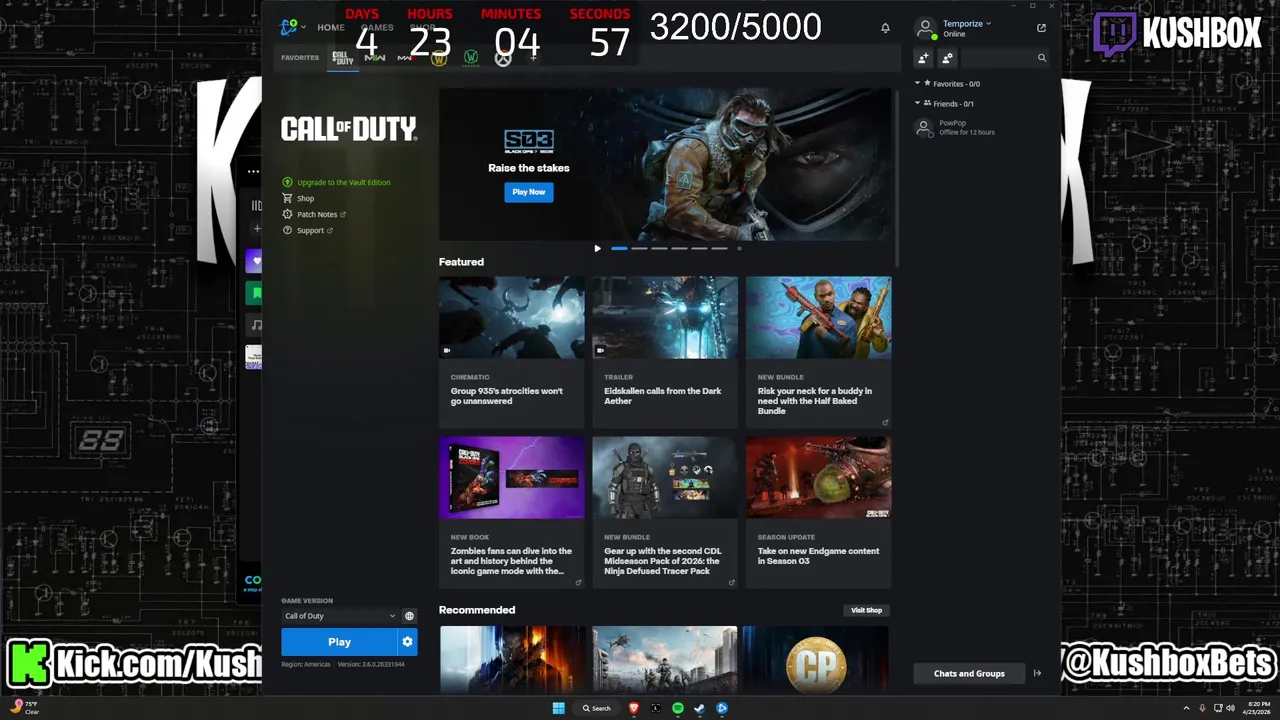Open the Eidskallen trailer card
Screen dimensions: 1280x720
pos(665,352)
